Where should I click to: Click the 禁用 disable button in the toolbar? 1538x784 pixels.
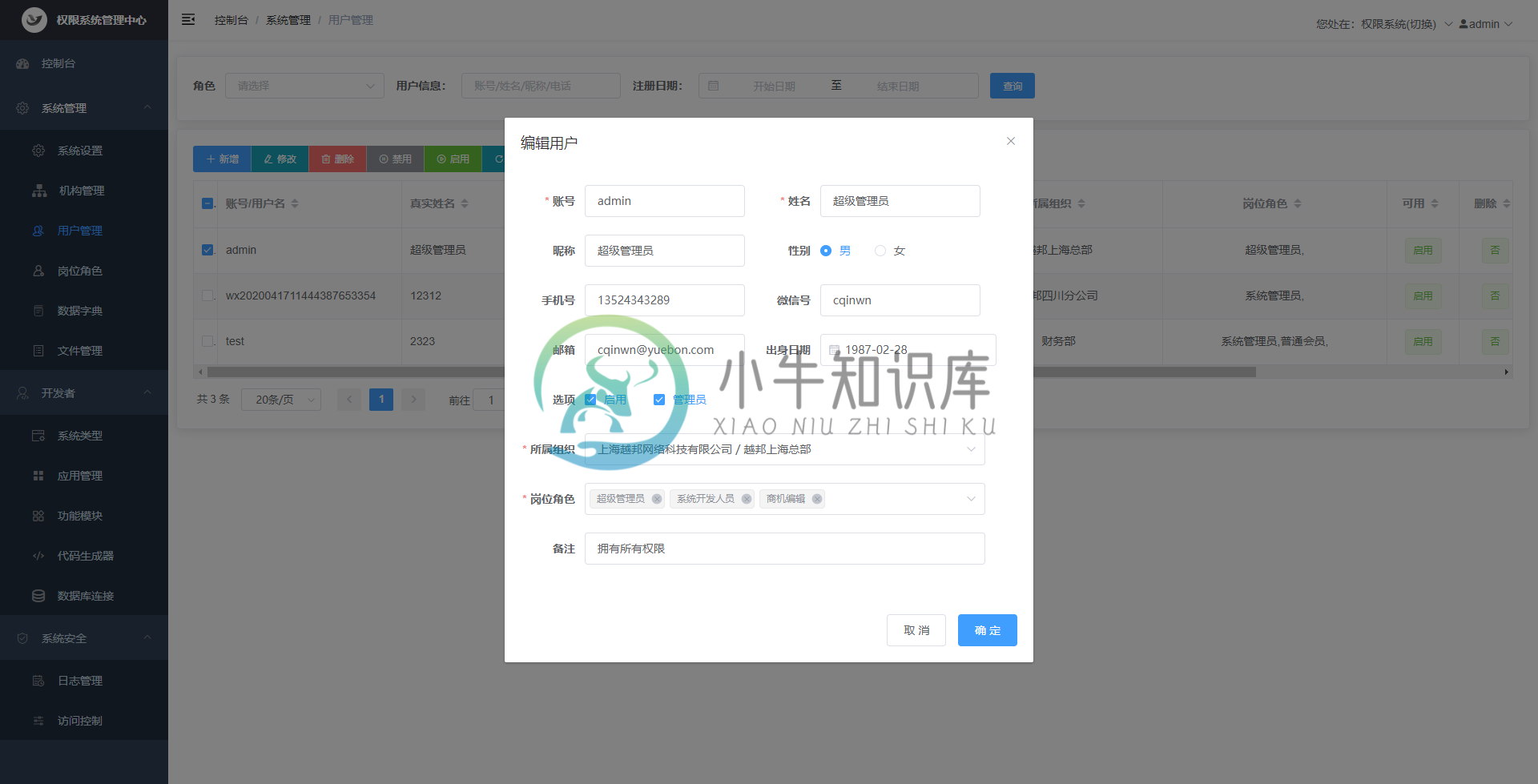[396, 159]
